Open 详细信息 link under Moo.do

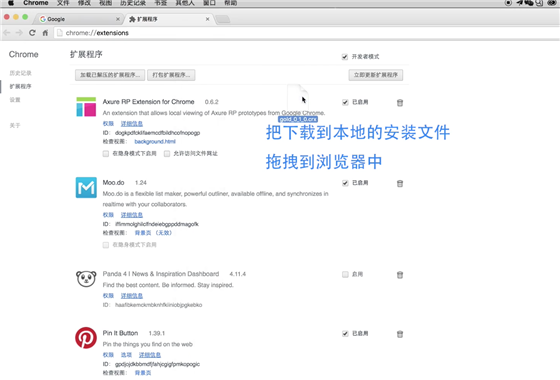pos(132,215)
